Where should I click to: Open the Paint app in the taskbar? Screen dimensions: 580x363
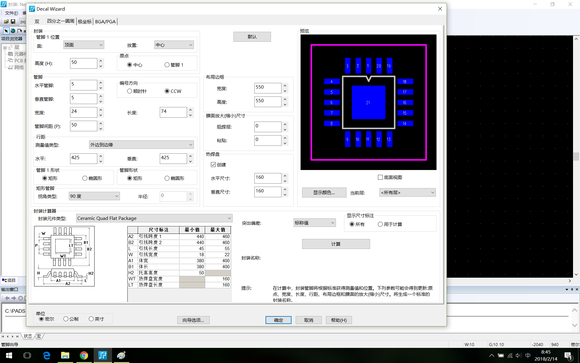pyautogui.click(x=121, y=356)
